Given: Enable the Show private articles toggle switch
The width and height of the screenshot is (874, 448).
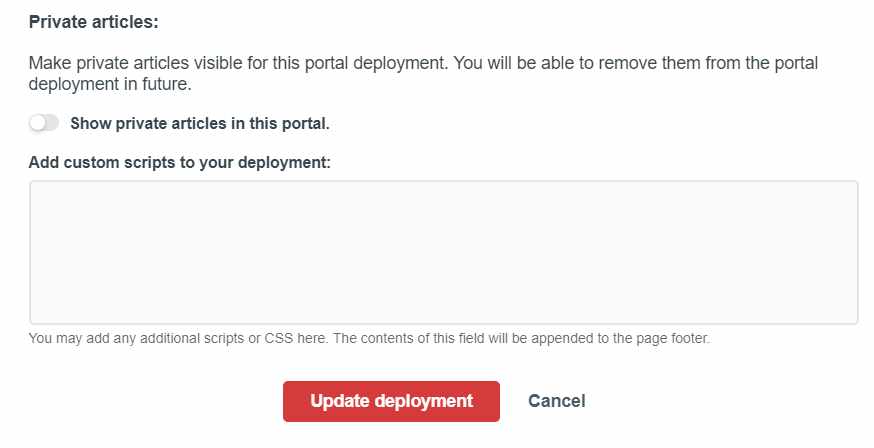Looking at the screenshot, I should (x=44, y=123).
